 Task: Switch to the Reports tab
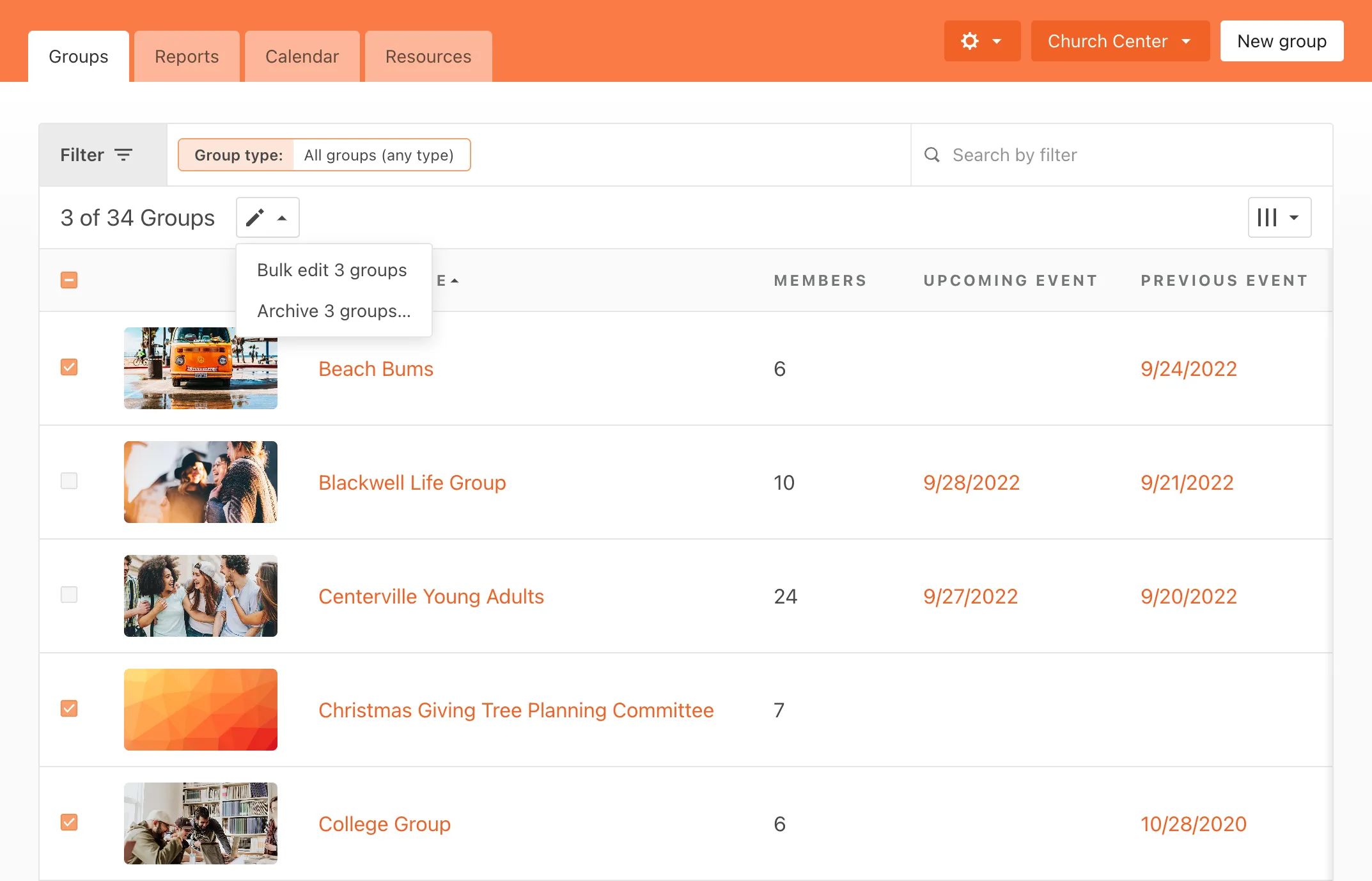tap(186, 56)
